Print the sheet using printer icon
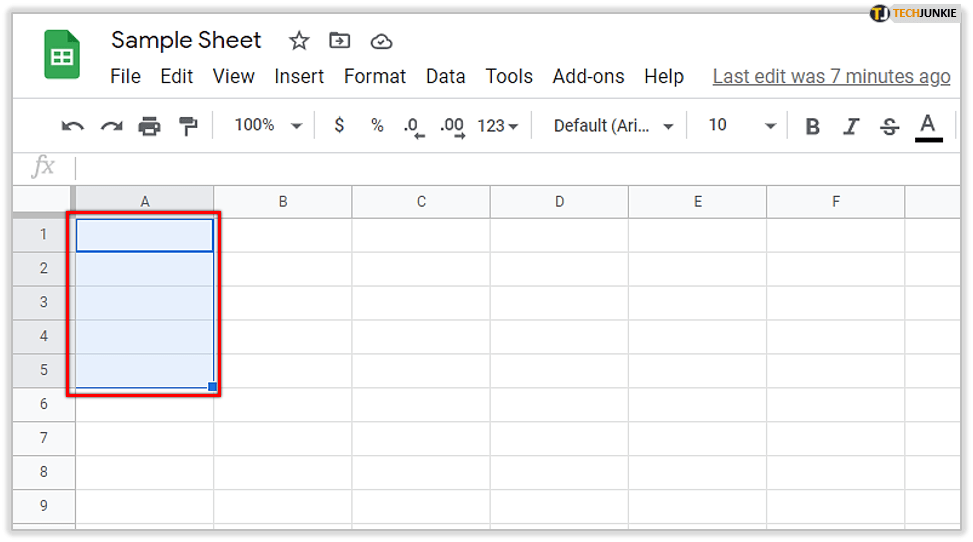Image resolution: width=973 pixels, height=542 pixels. [149, 126]
